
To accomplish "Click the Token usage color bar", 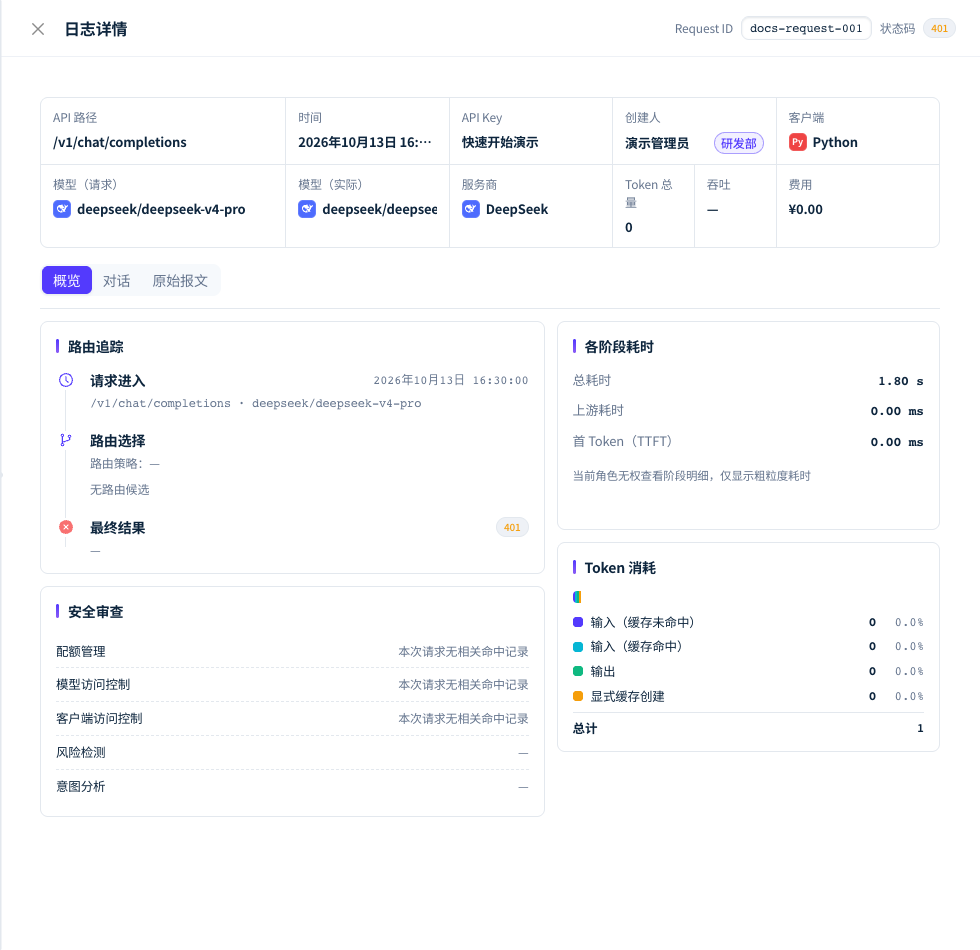I will [577, 597].
